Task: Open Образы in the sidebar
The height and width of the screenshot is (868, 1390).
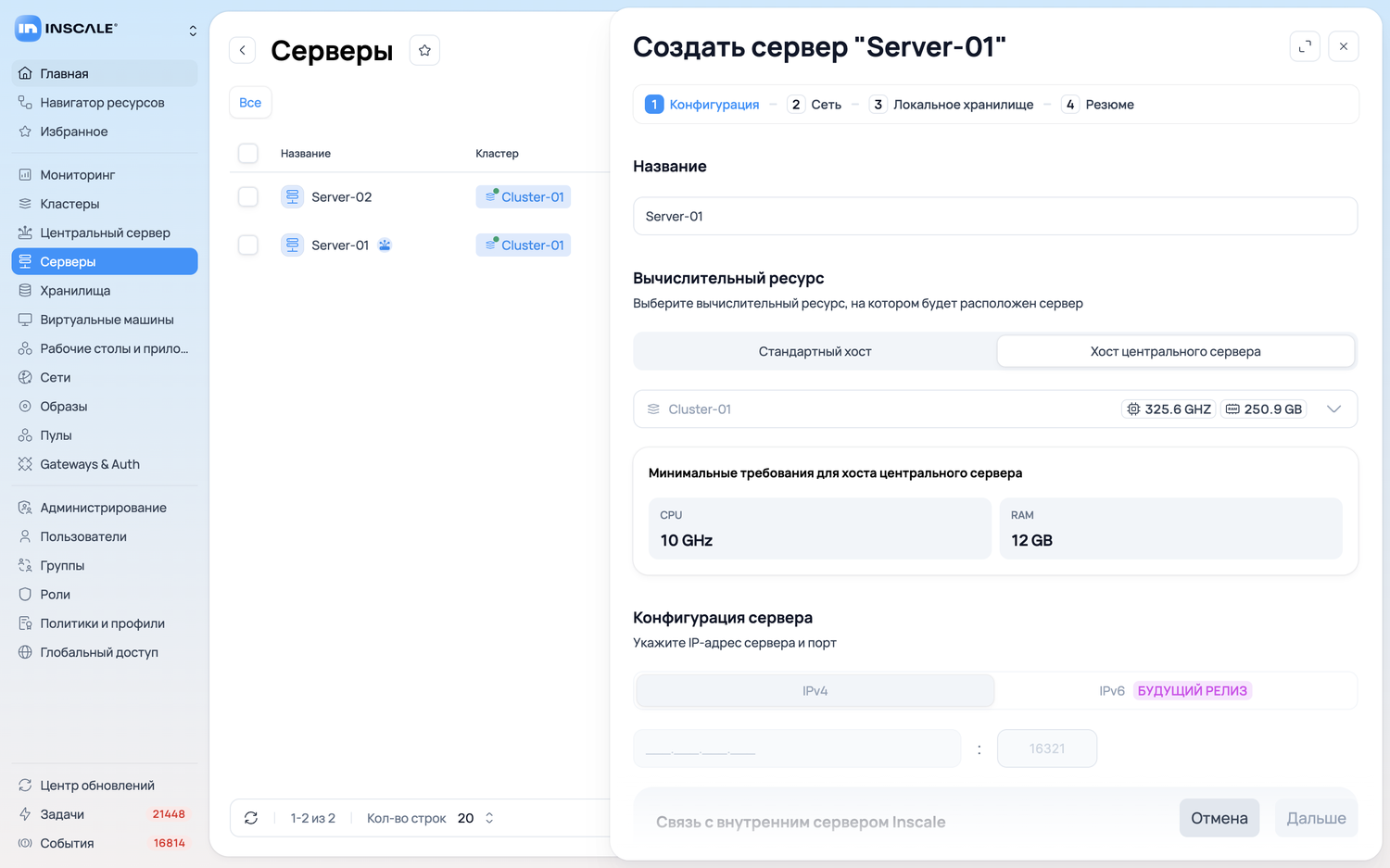Action: coord(105,407)
